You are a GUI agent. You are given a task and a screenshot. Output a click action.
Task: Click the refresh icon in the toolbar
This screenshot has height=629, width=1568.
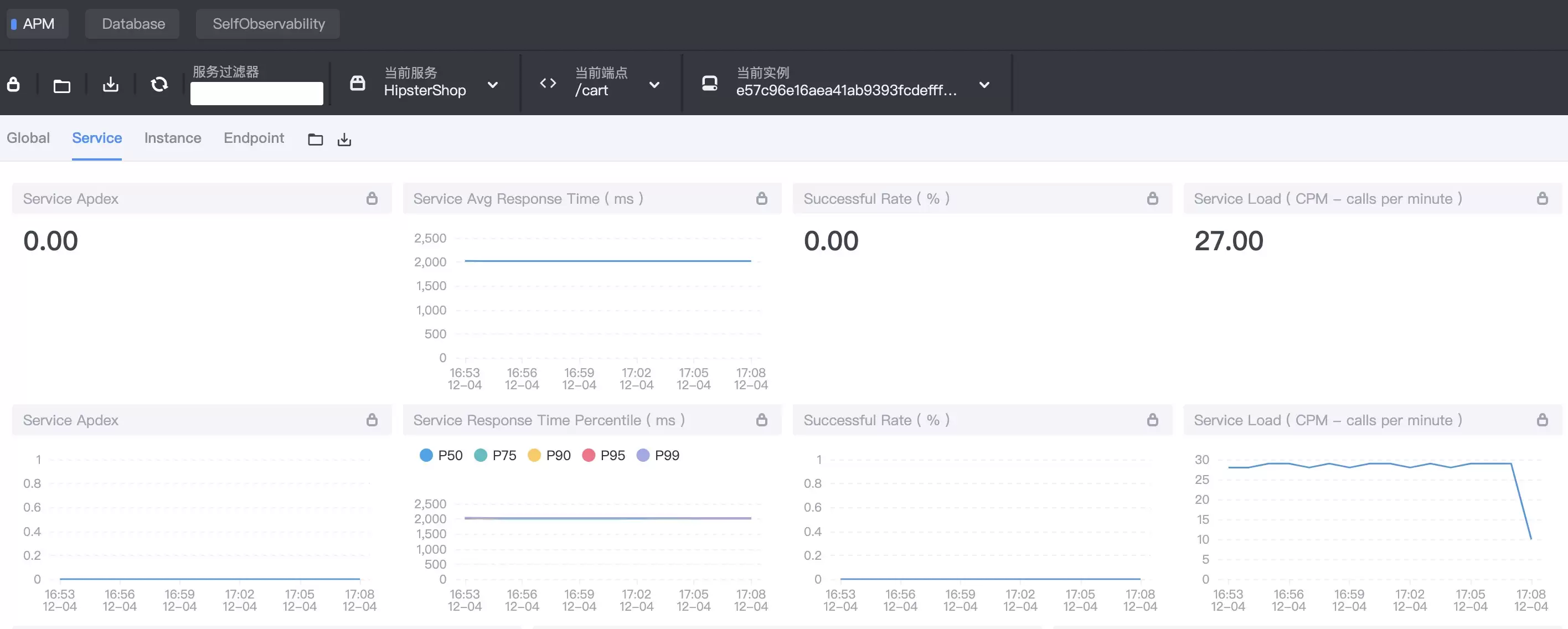pos(159,84)
